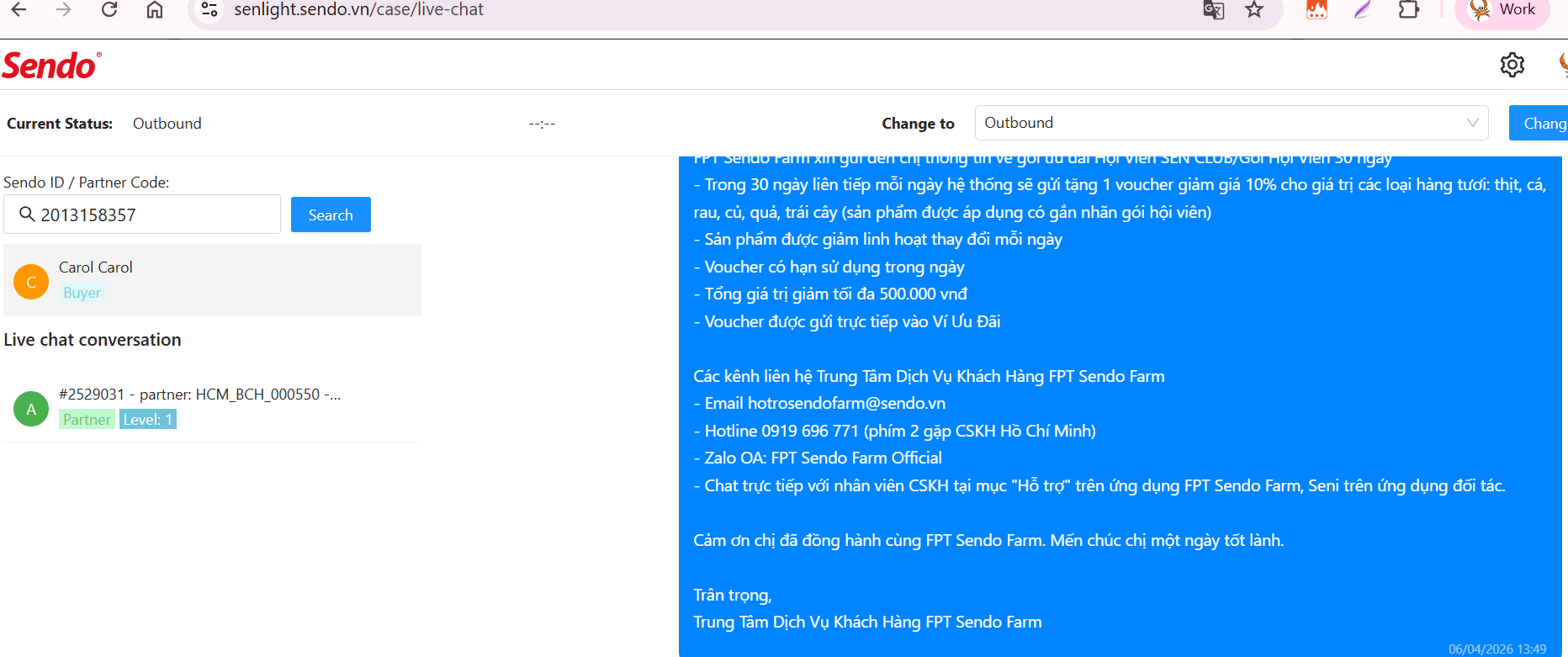
Task: Click the magnifier icon in search box
Action: point(27,215)
